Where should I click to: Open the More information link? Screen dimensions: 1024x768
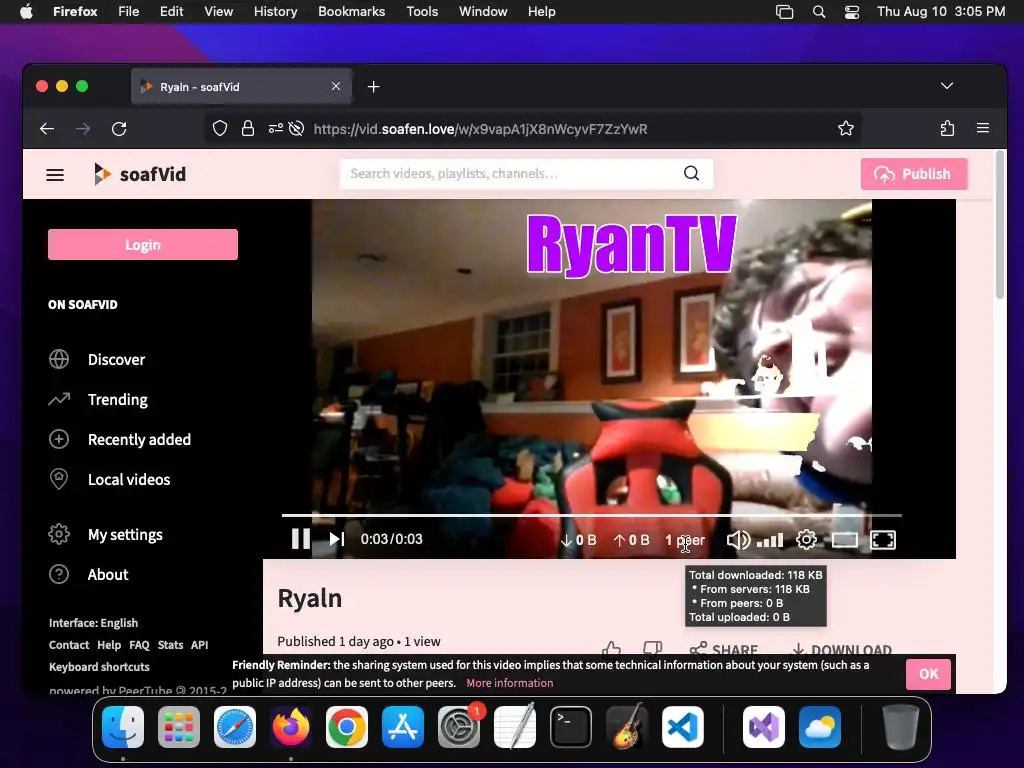point(509,683)
